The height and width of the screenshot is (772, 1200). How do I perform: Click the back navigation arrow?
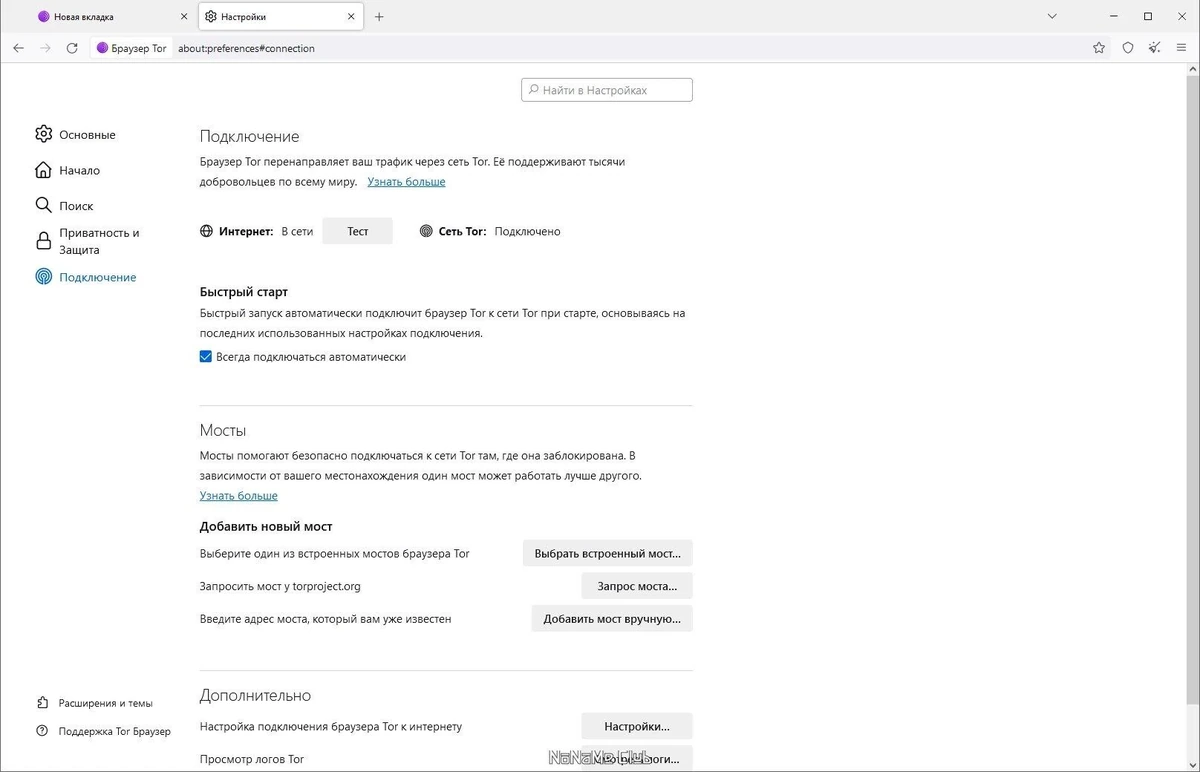pyautogui.click(x=18, y=48)
